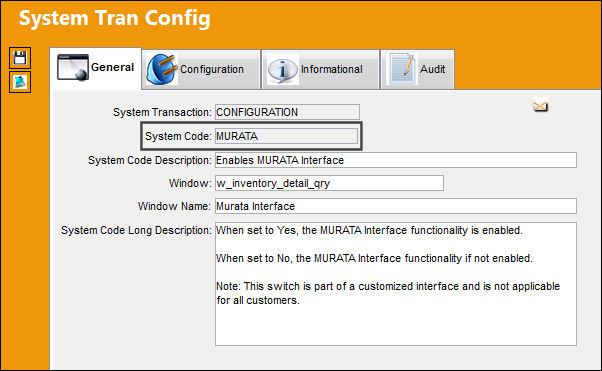Click the System Tran Config title
Viewport: 602px width, 371px height.
pyautogui.click(x=115, y=18)
